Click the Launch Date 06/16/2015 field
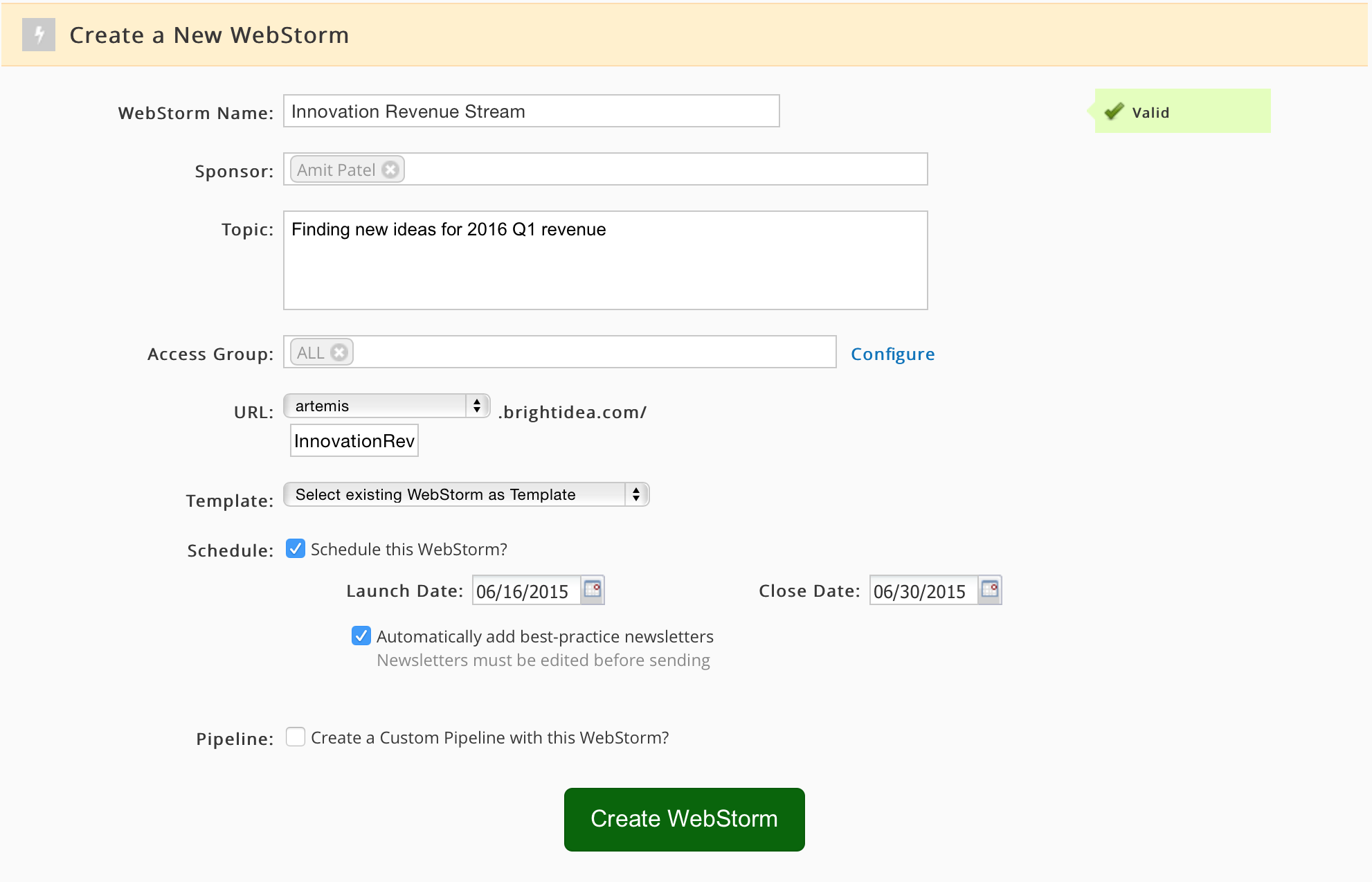This screenshot has height=882, width=1372. pyautogui.click(x=526, y=591)
